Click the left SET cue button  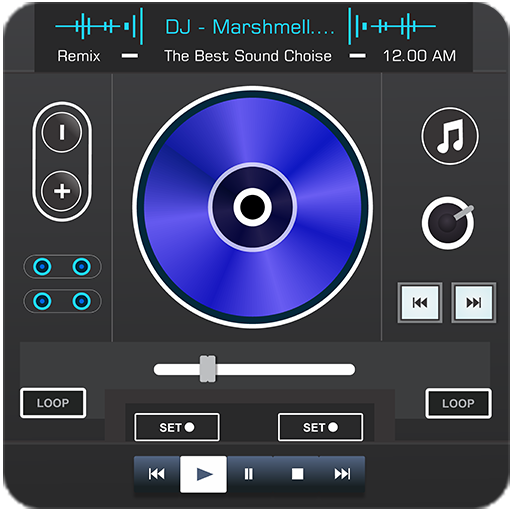tap(177, 427)
